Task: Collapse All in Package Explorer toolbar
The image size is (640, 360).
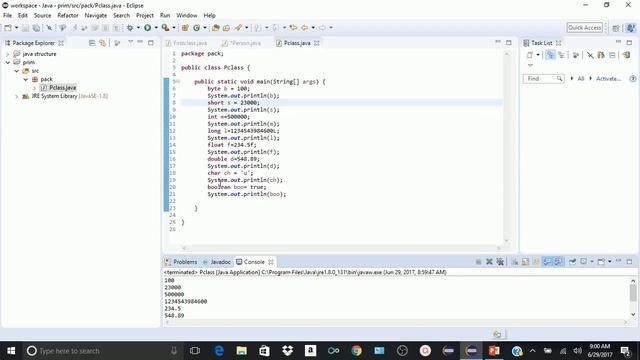Action: 92,43
